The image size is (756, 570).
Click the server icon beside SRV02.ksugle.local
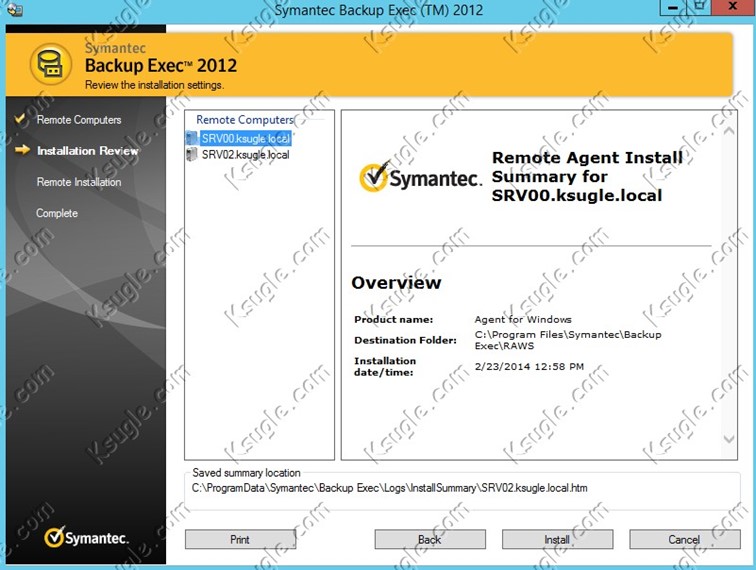click(191, 154)
